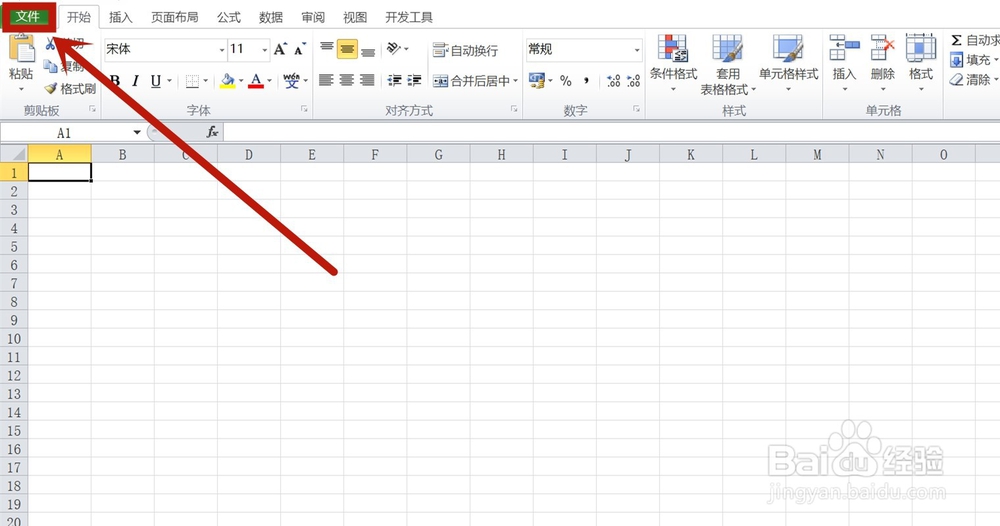Toggle underline formatting
This screenshot has width=1000, height=526.
pyautogui.click(x=156, y=81)
